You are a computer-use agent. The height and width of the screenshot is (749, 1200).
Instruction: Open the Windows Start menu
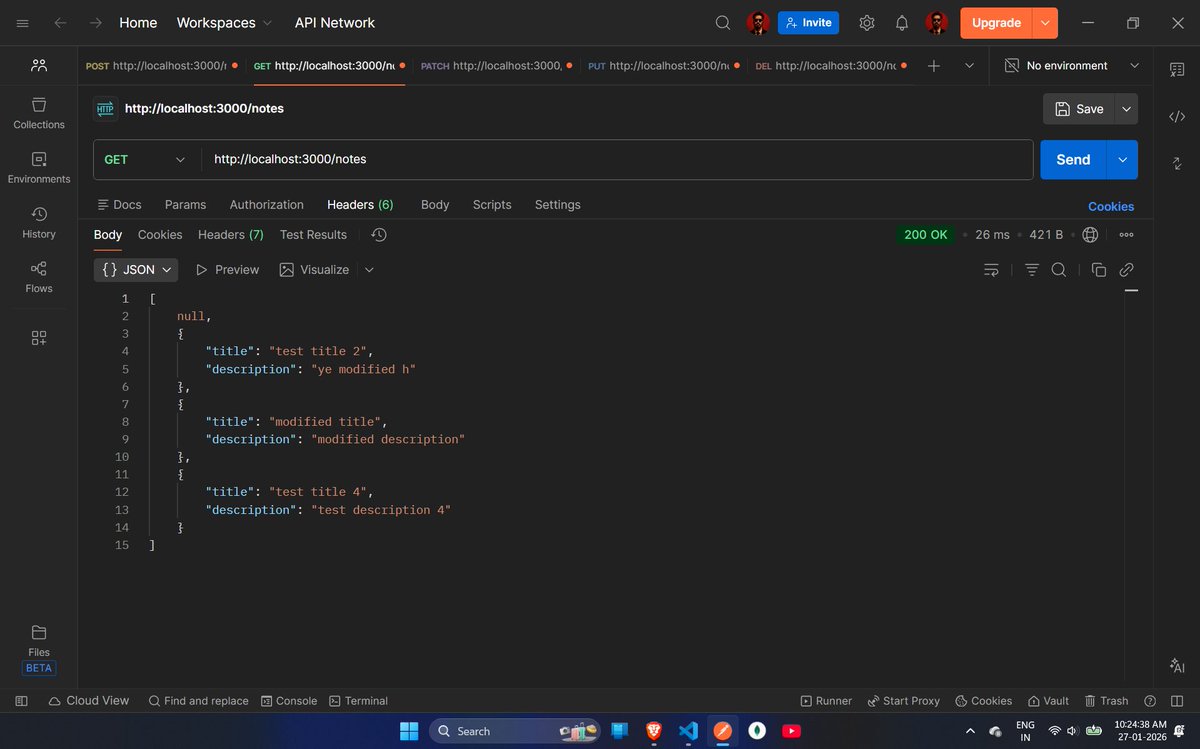pyautogui.click(x=410, y=731)
